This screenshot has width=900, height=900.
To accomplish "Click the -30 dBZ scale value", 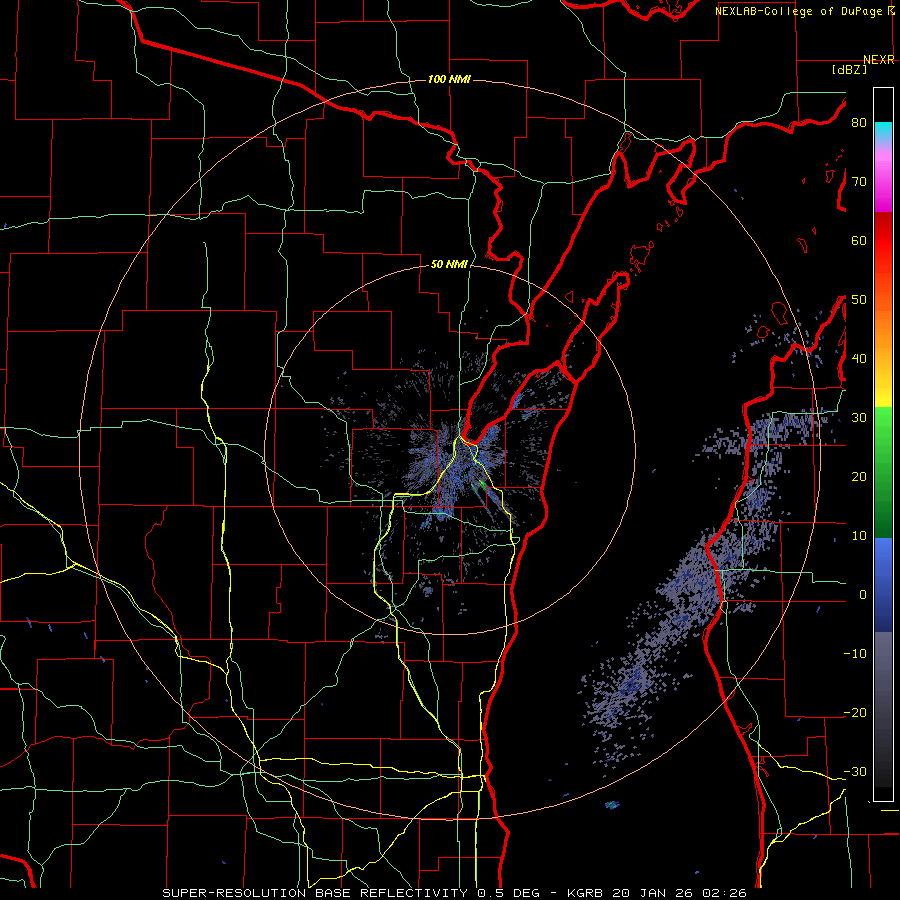I will point(855,773).
